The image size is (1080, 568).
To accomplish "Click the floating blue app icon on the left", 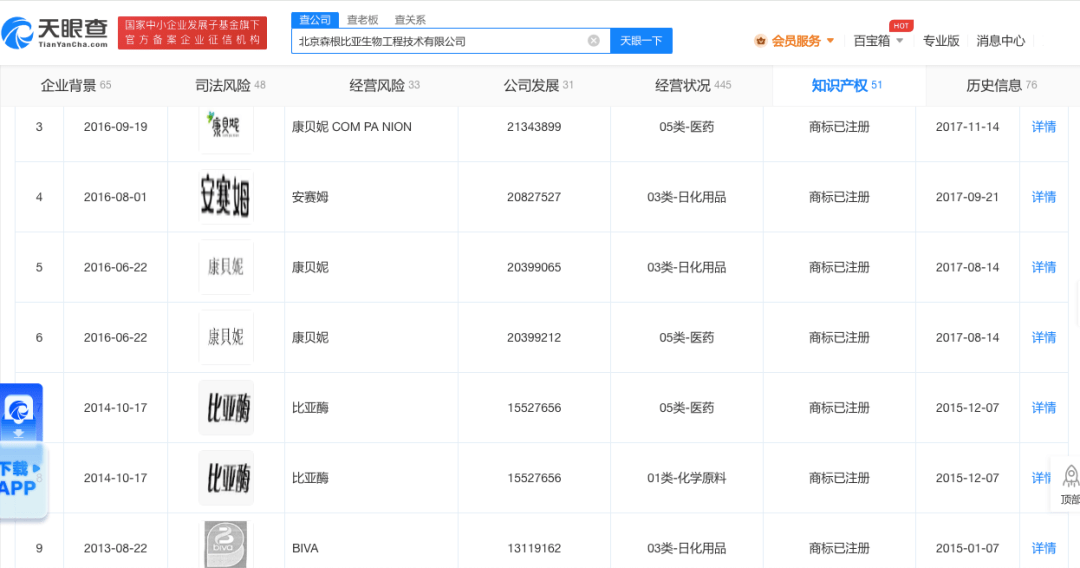I will [x=20, y=409].
